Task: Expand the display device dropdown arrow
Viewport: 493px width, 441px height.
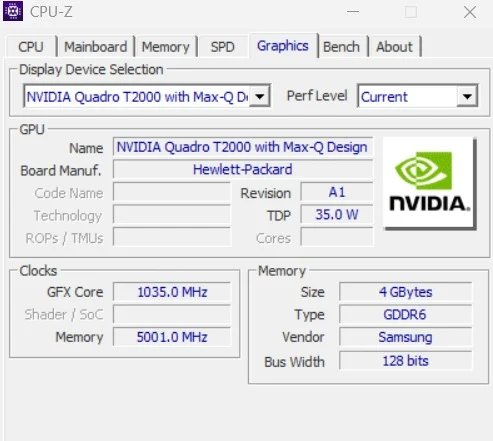Action: click(x=259, y=97)
